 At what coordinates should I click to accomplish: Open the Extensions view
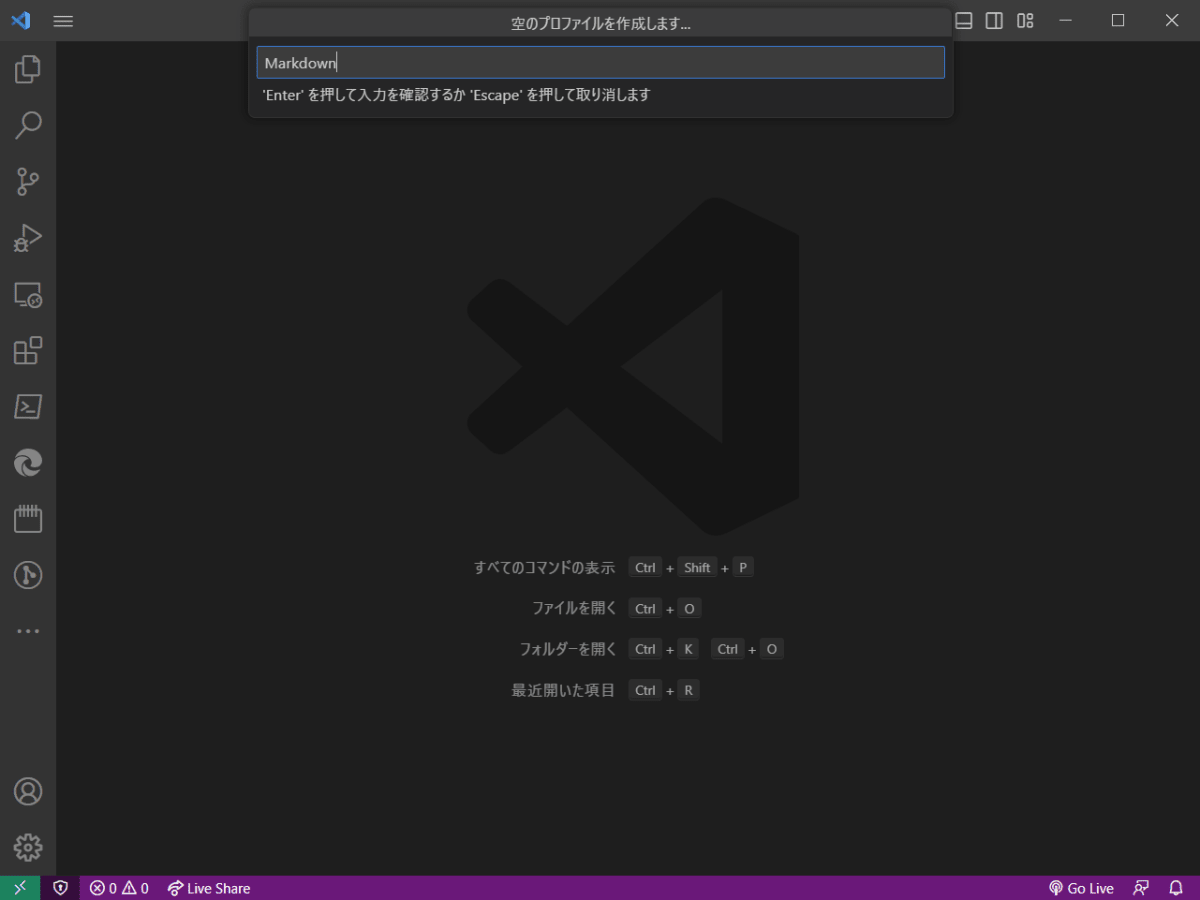(x=28, y=350)
